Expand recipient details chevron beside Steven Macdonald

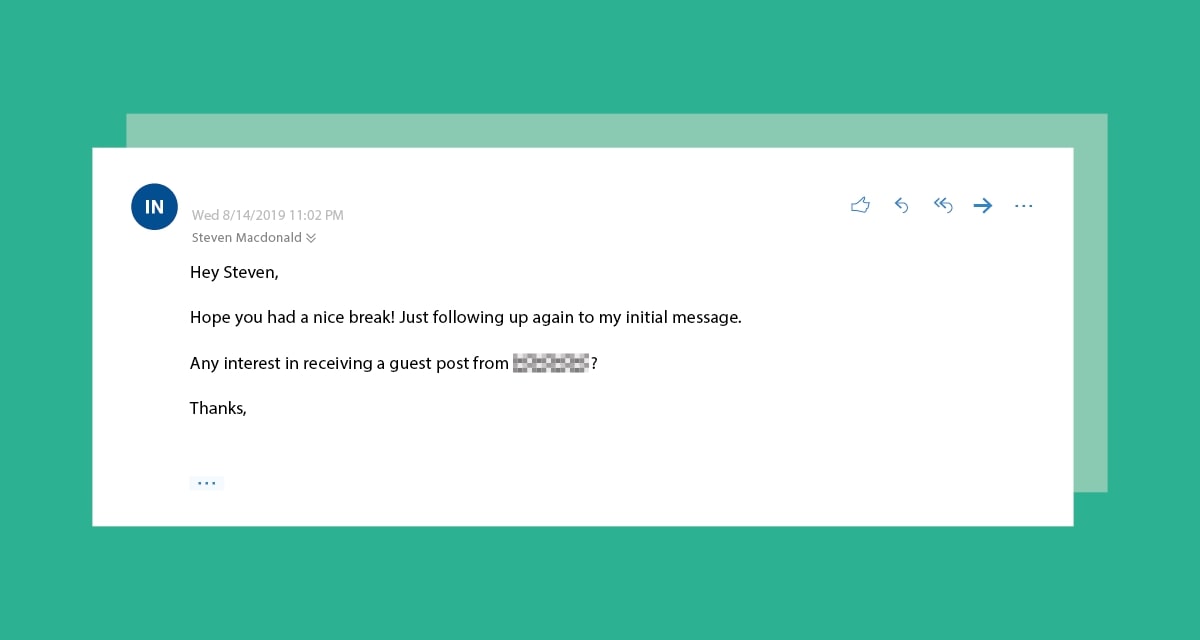(311, 238)
